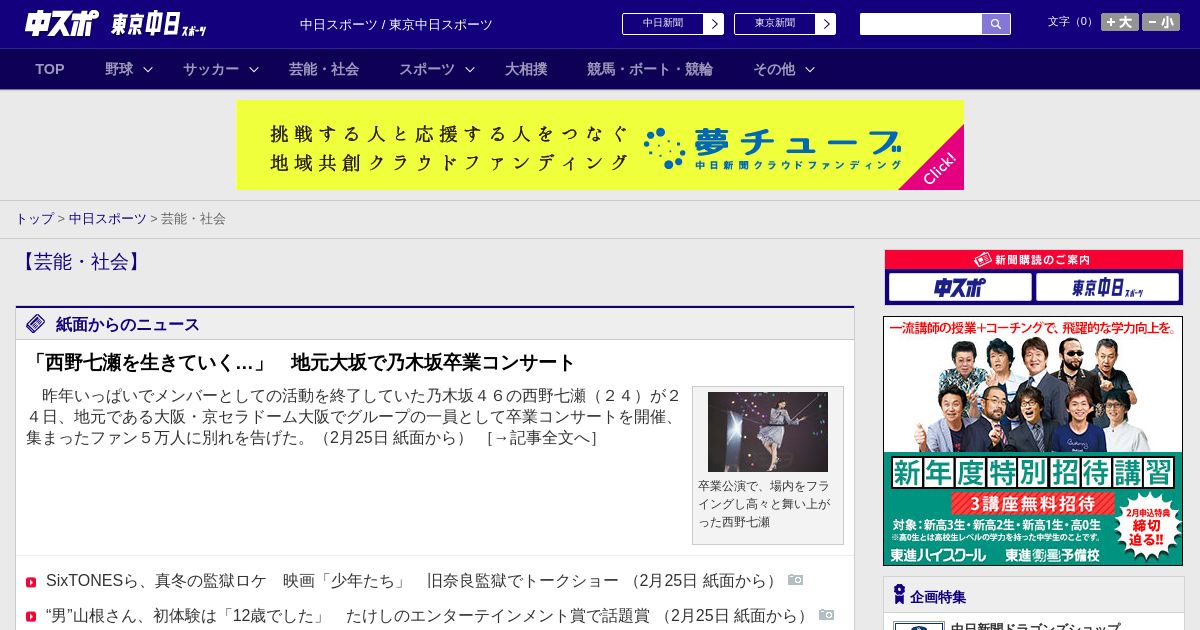Click the 企画特集 sidebar heading
Screen dimensions: 1200x630
pos(938,597)
